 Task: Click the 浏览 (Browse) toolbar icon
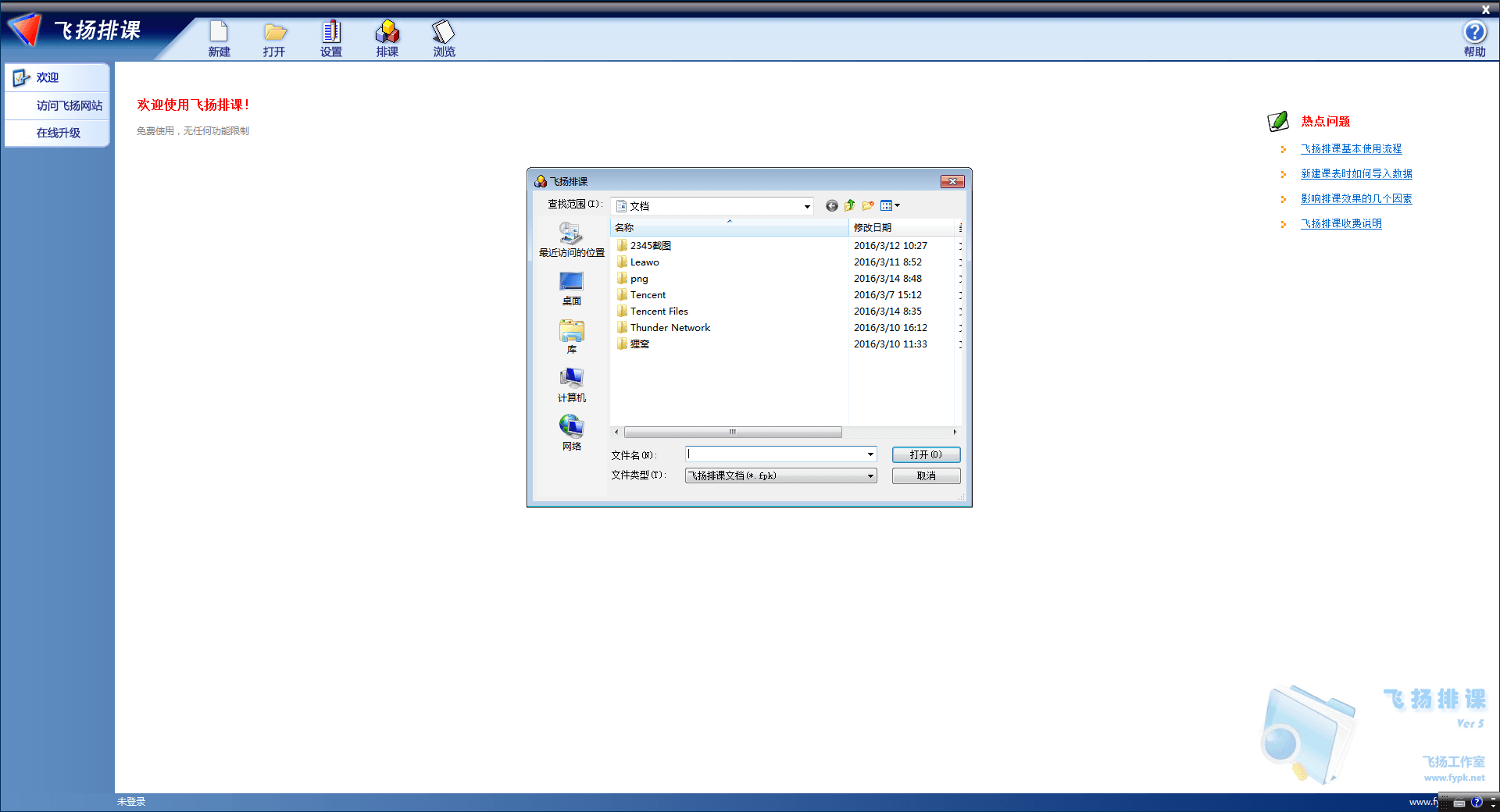click(x=444, y=38)
